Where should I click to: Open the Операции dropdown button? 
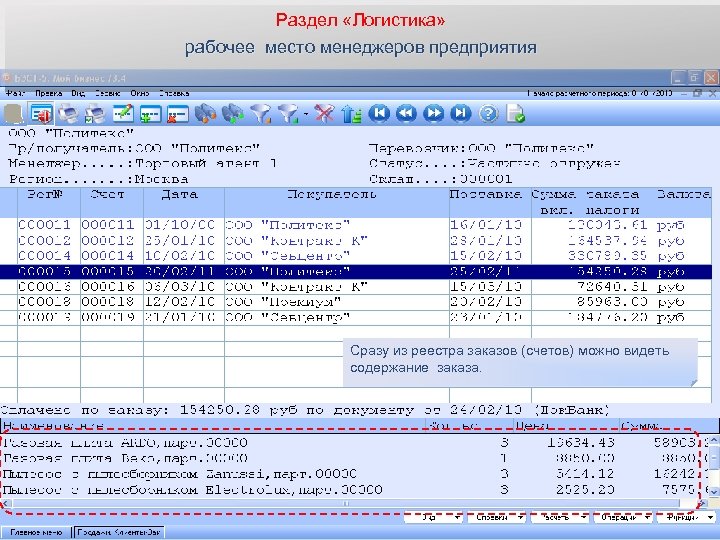(x=623, y=518)
